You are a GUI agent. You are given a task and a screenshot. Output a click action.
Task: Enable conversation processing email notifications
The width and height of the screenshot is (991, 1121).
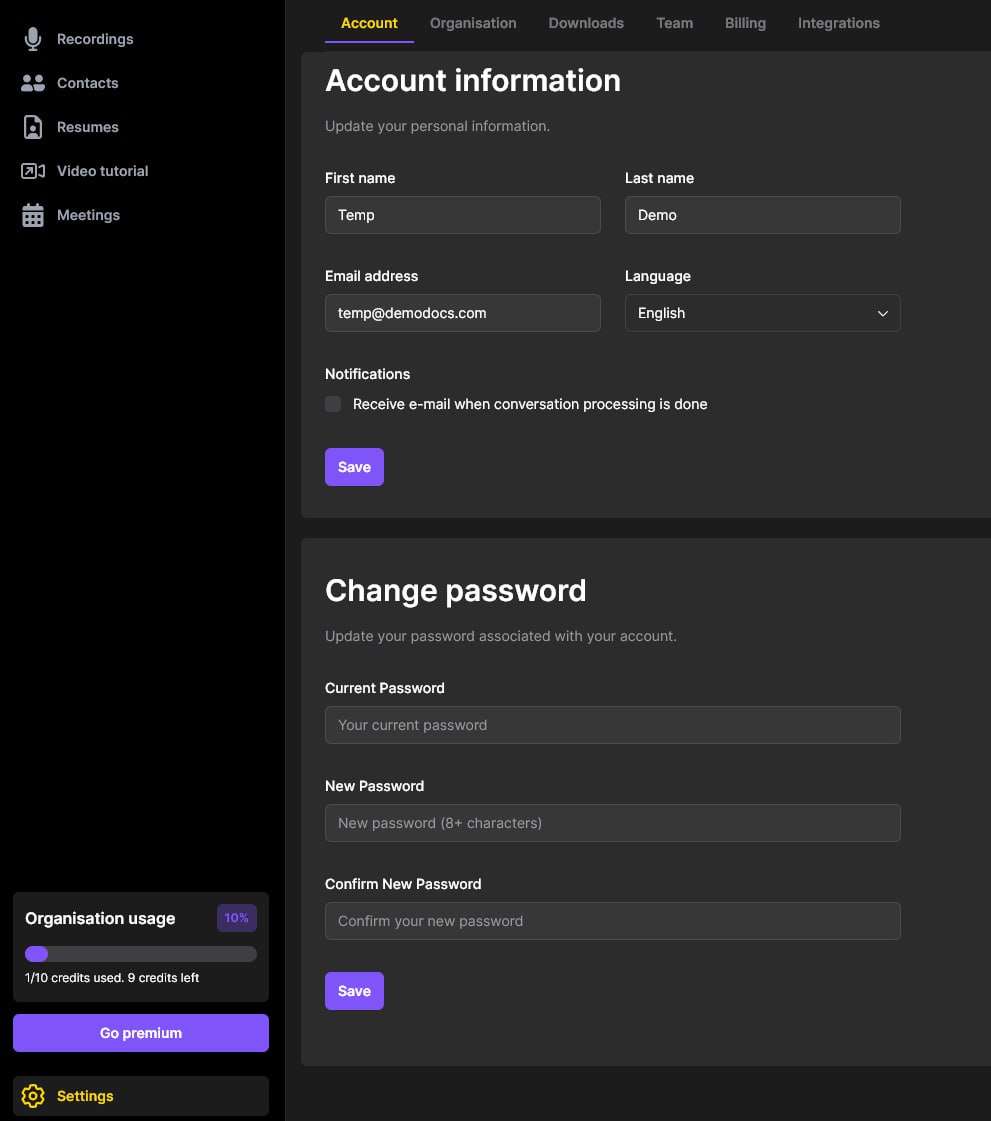coord(333,404)
